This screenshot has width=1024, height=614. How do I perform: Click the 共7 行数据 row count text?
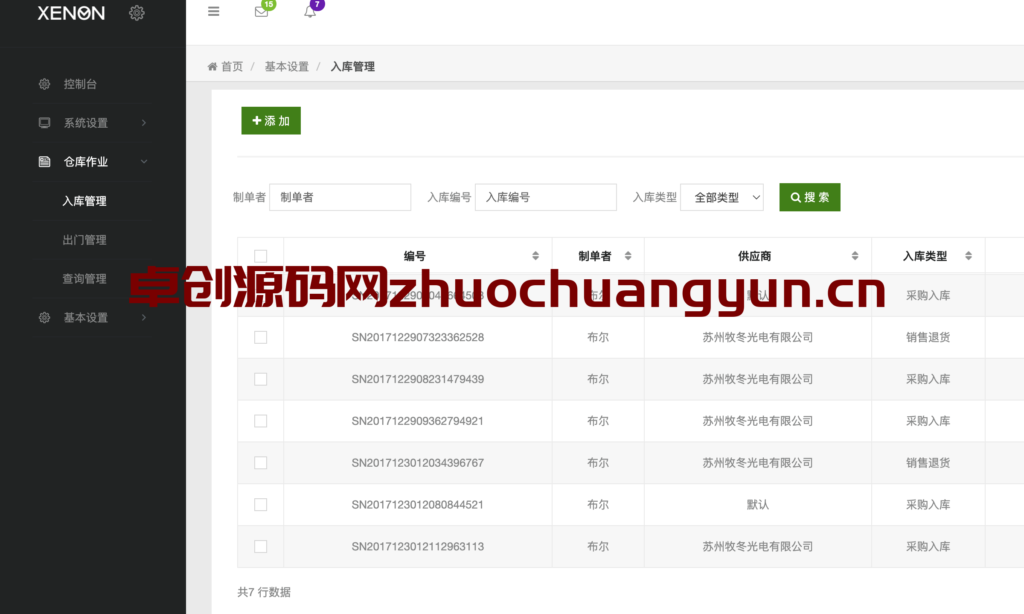tap(264, 592)
